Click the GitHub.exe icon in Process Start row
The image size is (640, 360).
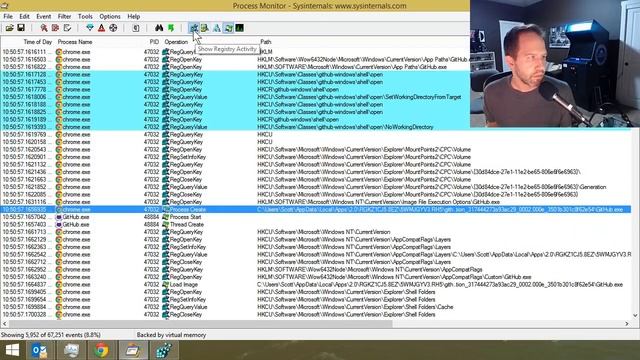[59, 217]
